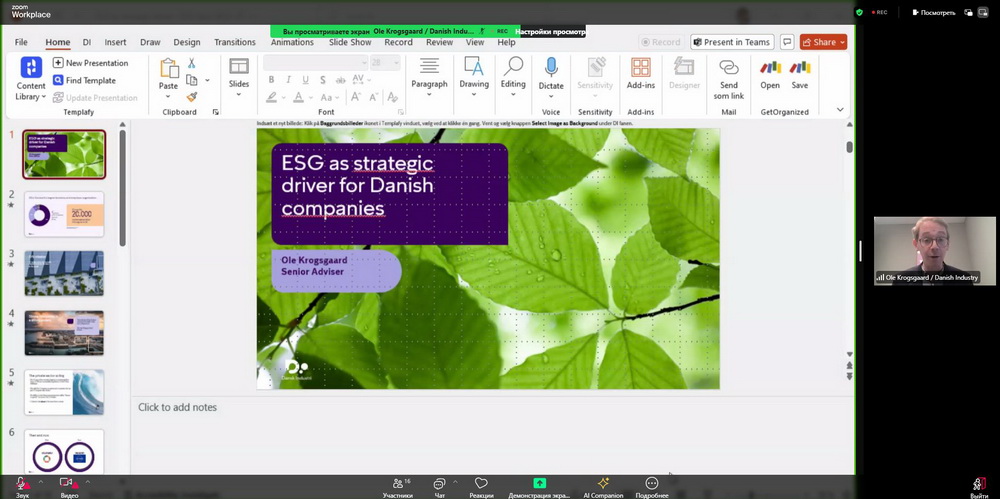This screenshot has width=1000, height=499.
Task: Click Send som link
Action: [x=728, y=78]
